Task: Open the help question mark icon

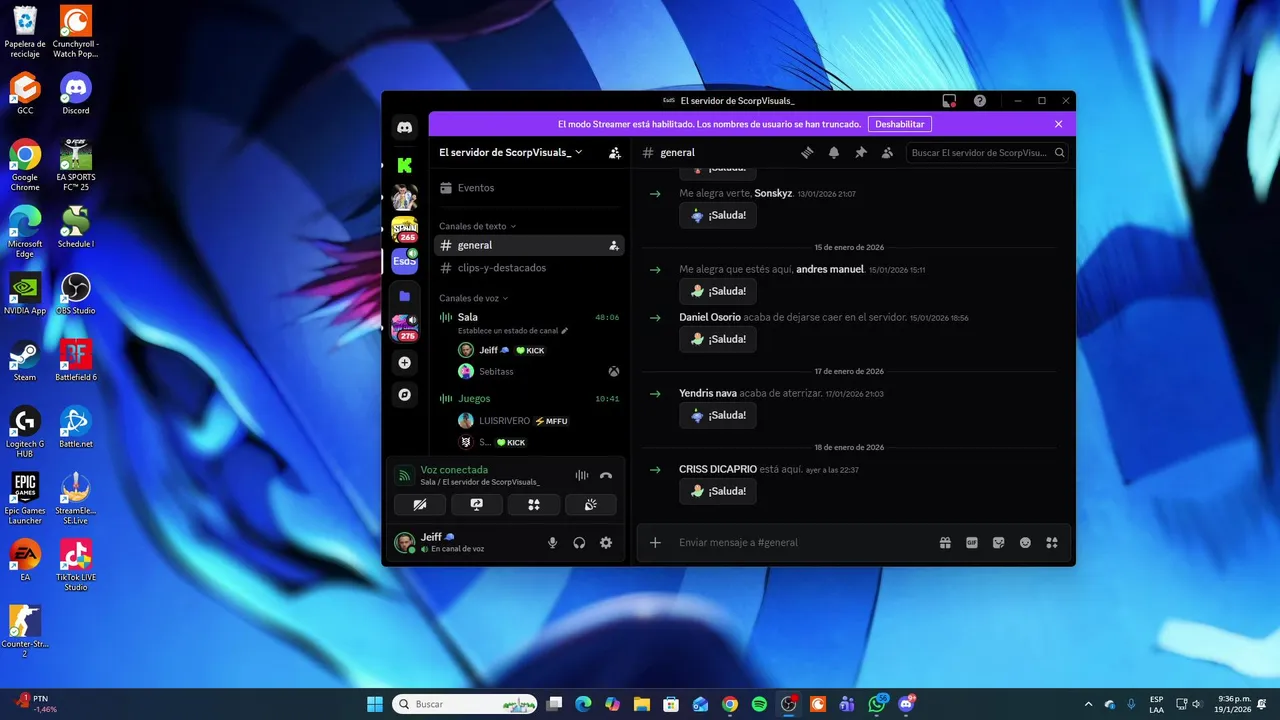Action: point(980,101)
